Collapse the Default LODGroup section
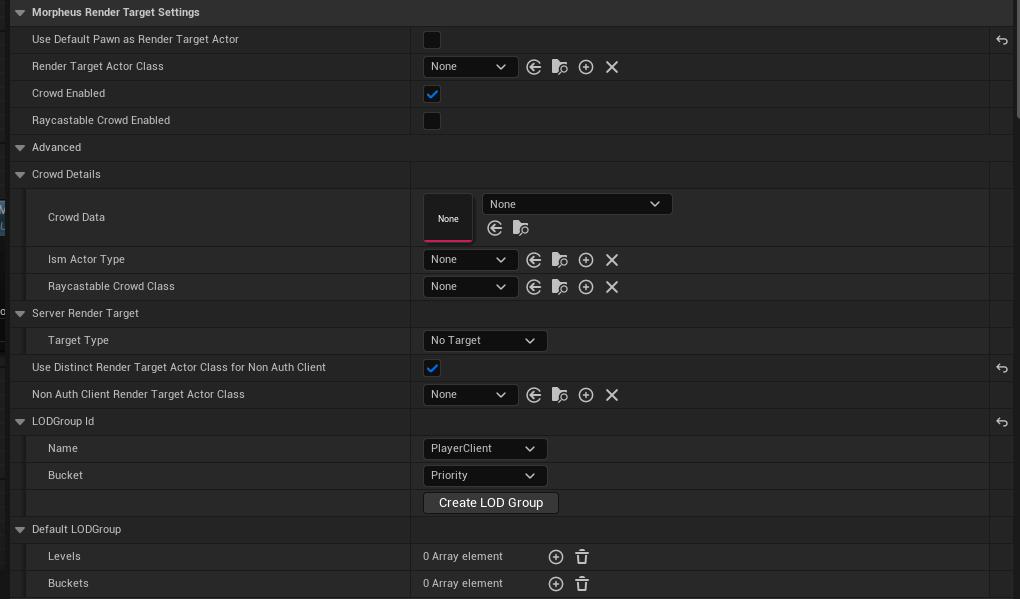 [x=20, y=530]
